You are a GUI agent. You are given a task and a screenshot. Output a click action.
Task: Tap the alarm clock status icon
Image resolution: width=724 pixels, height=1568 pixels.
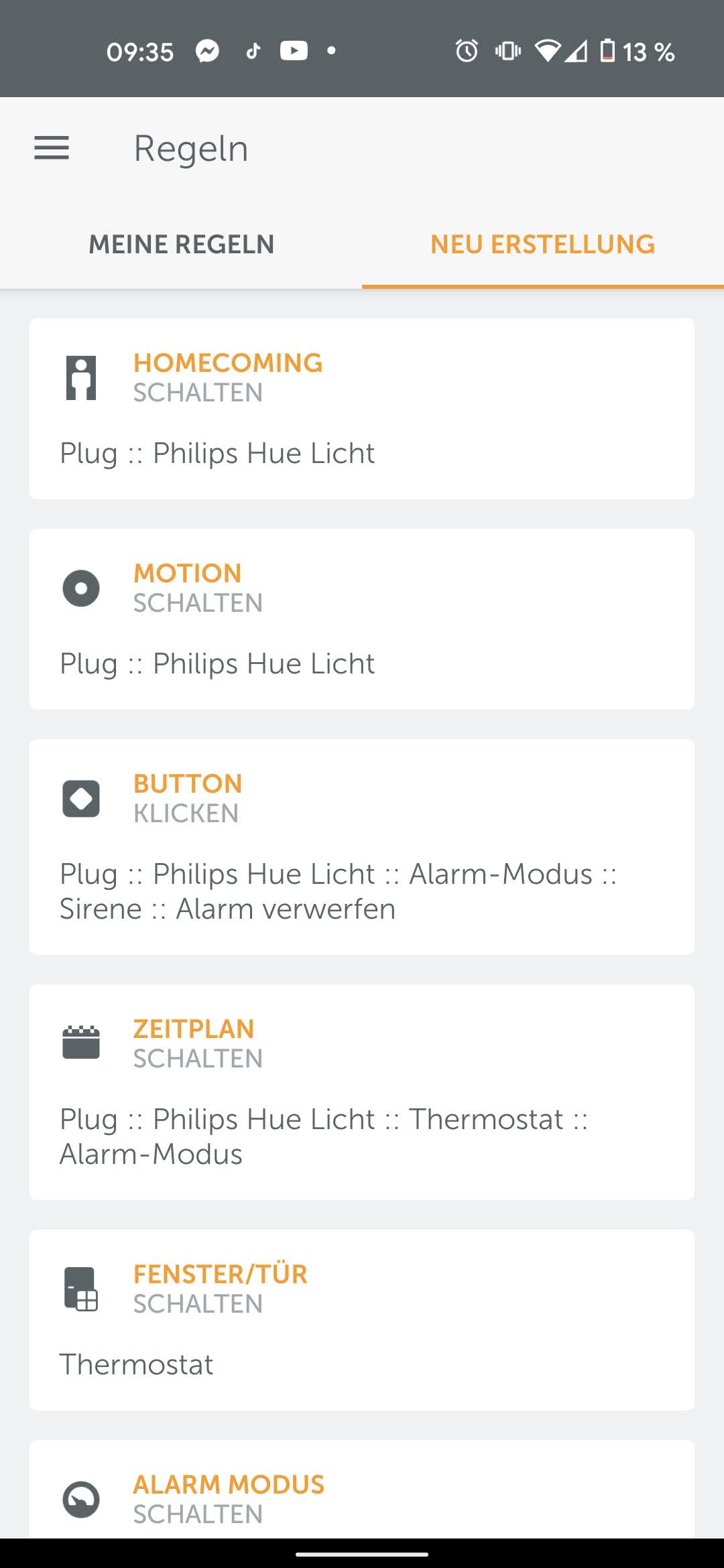[x=467, y=51]
